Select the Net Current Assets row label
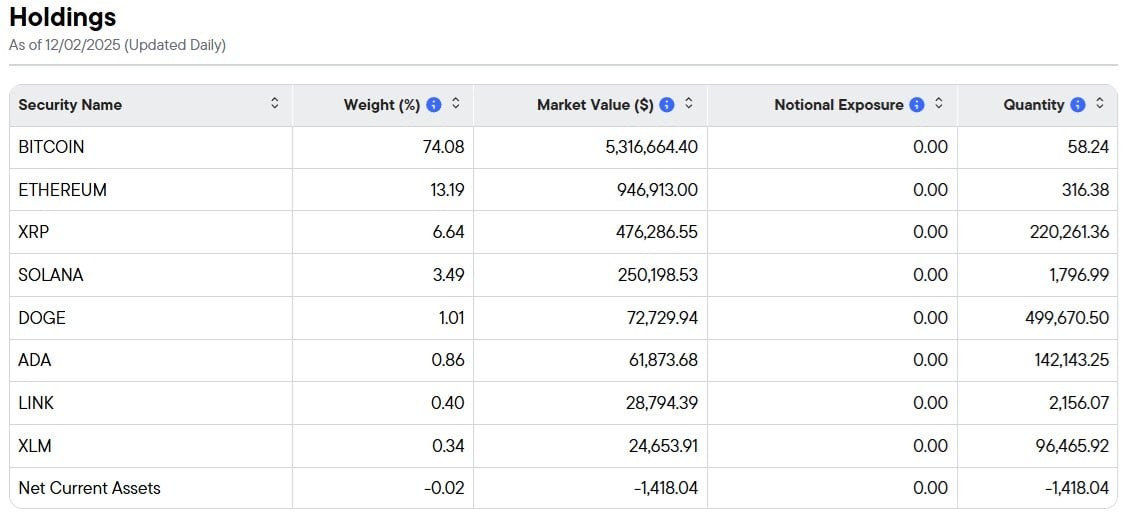This screenshot has height=512, width=1130. tap(89, 488)
